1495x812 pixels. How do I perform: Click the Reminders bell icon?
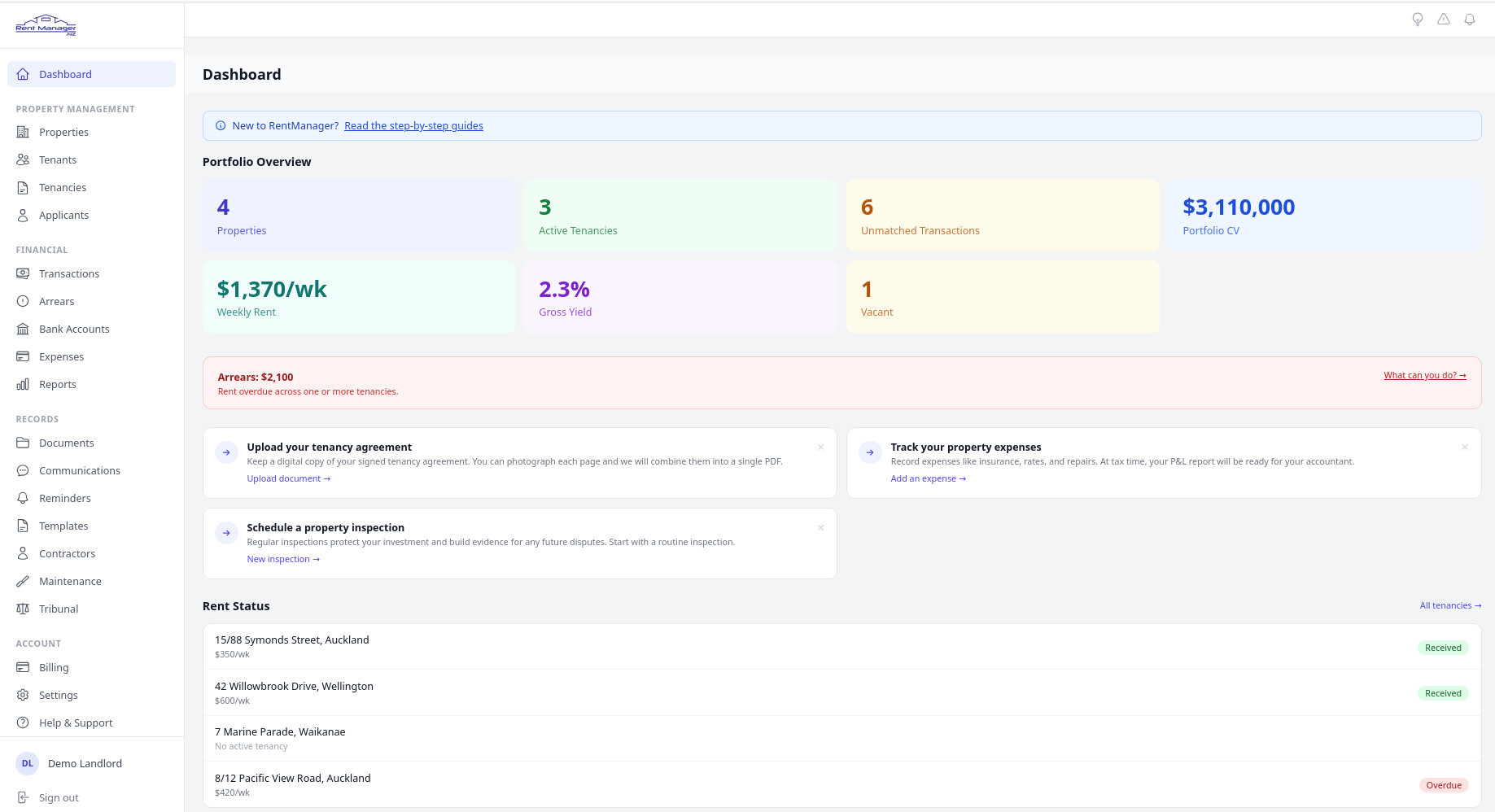pyautogui.click(x=23, y=498)
